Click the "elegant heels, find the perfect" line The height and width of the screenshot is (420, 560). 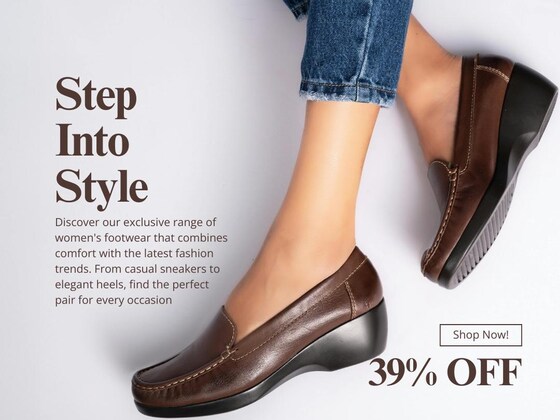[131, 285]
